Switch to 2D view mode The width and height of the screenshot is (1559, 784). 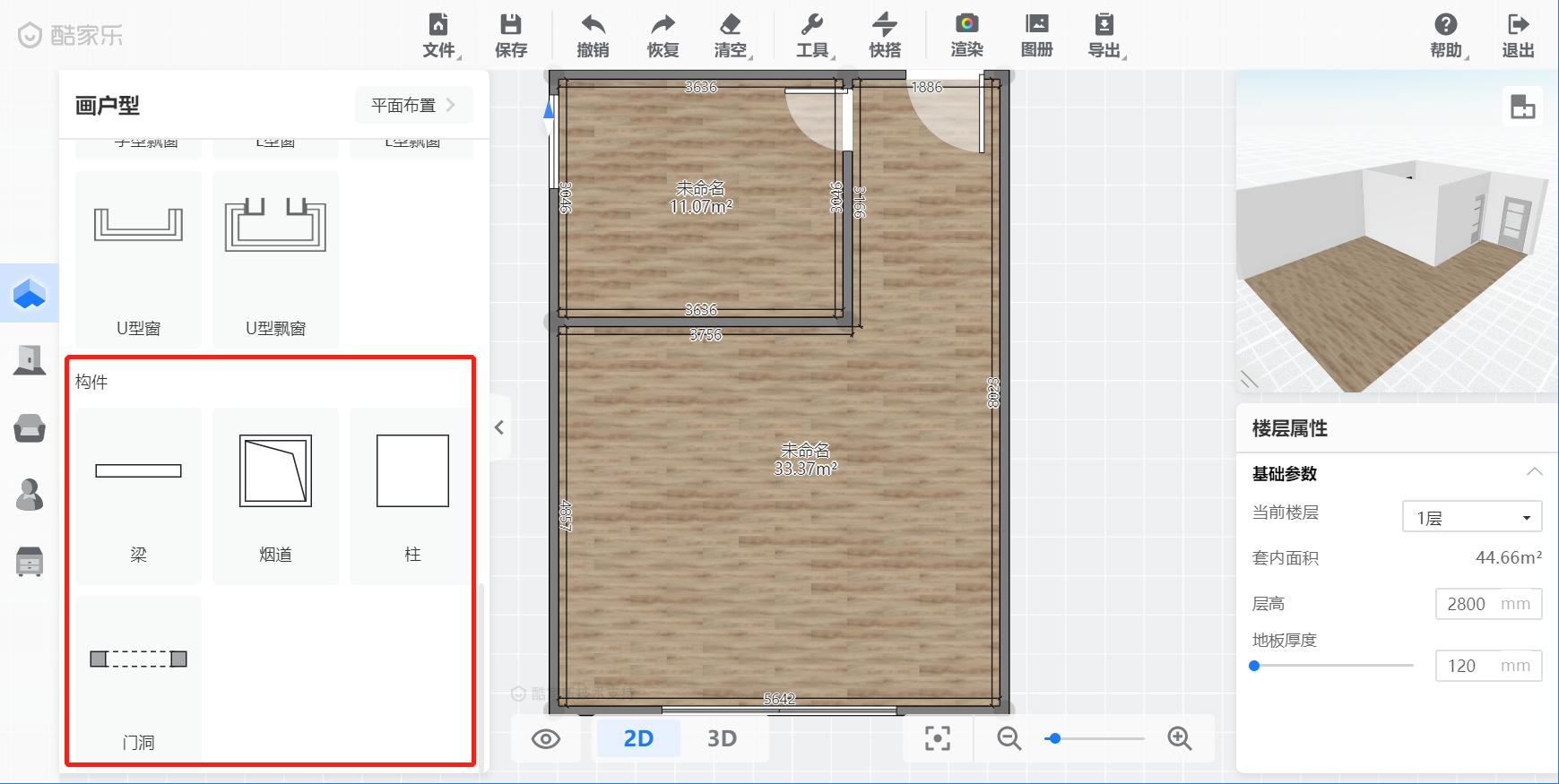pyautogui.click(x=638, y=738)
